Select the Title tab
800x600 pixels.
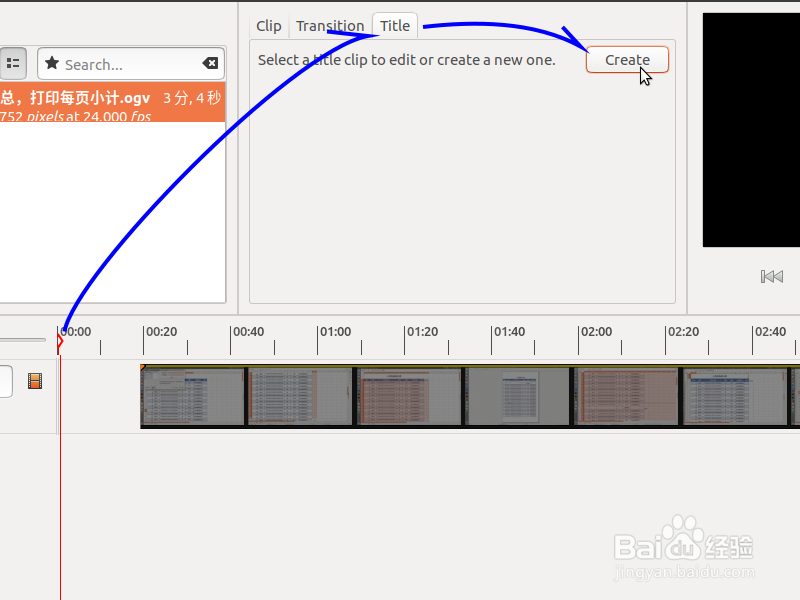click(x=395, y=26)
